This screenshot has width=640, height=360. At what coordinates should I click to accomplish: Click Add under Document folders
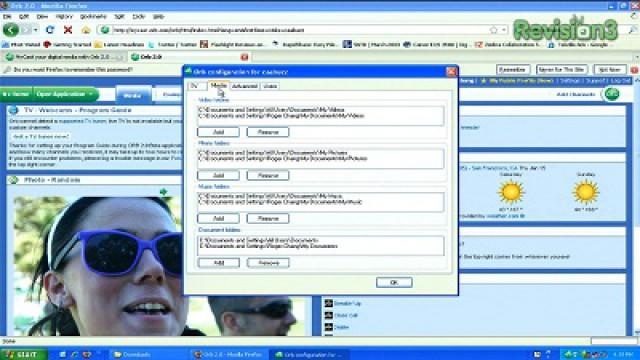tap(219, 262)
